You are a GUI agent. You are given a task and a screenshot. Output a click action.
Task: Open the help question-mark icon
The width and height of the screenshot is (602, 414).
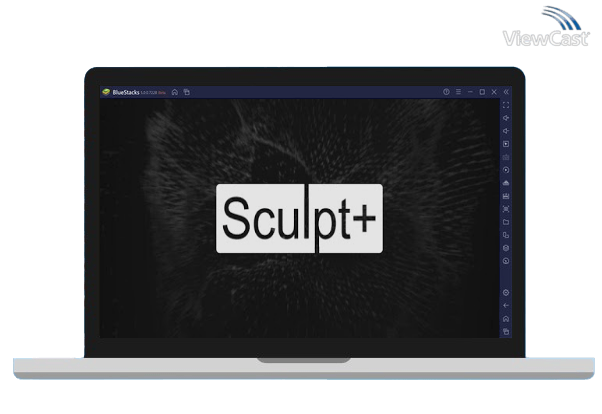point(446,92)
